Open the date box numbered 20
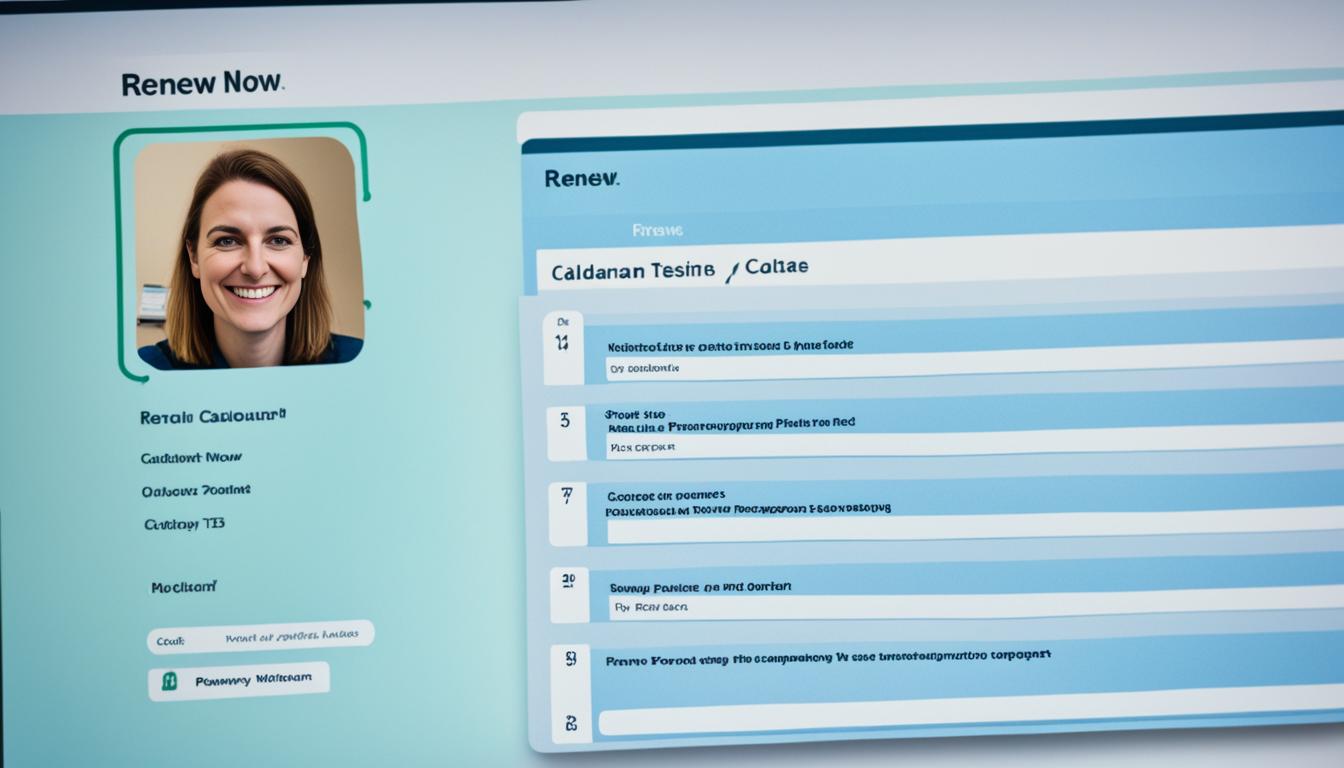The height and width of the screenshot is (768, 1344). pos(569,594)
